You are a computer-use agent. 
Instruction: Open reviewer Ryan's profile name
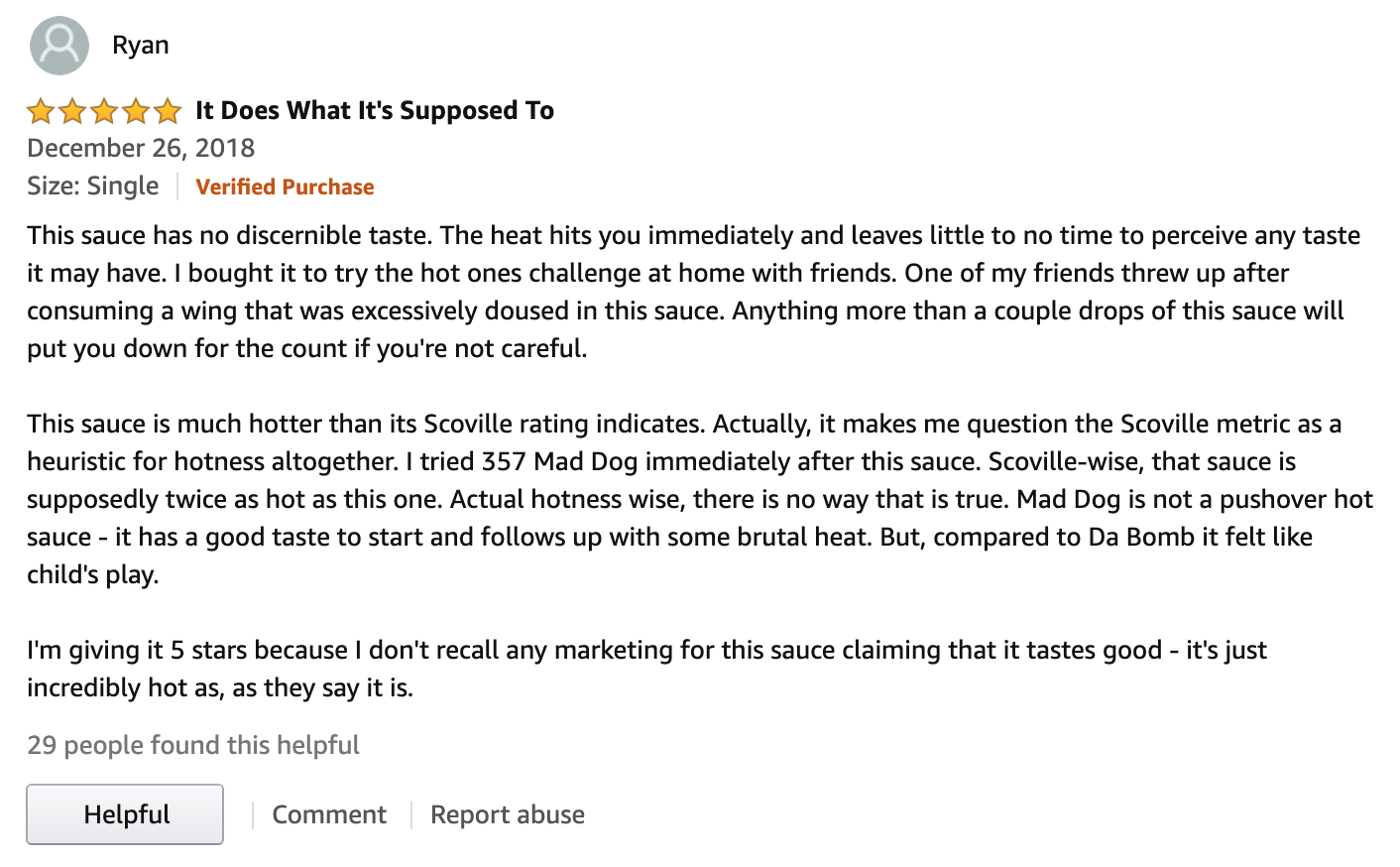[x=140, y=46]
